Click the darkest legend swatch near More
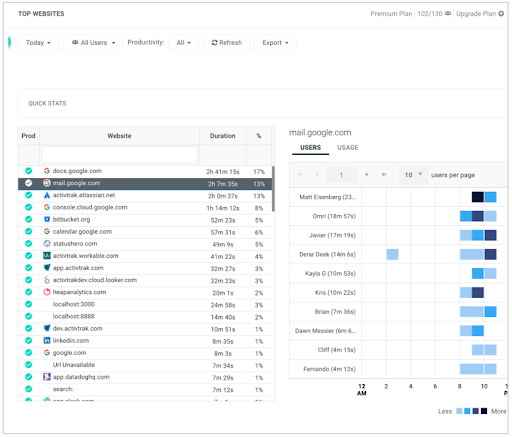512x437 pixels. pyautogui.click(x=484, y=411)
